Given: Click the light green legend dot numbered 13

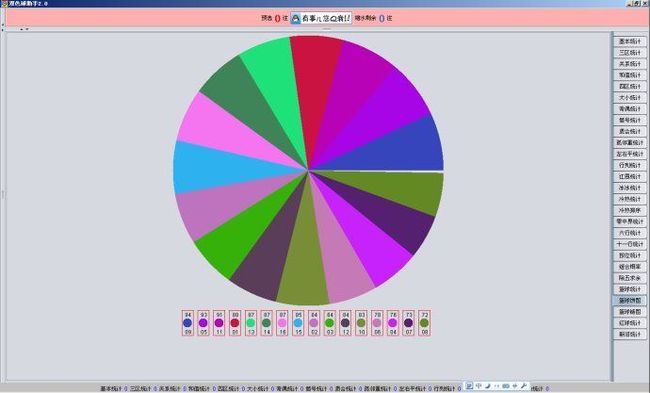Looking at the screenshot, I should [x=251, y=323].
